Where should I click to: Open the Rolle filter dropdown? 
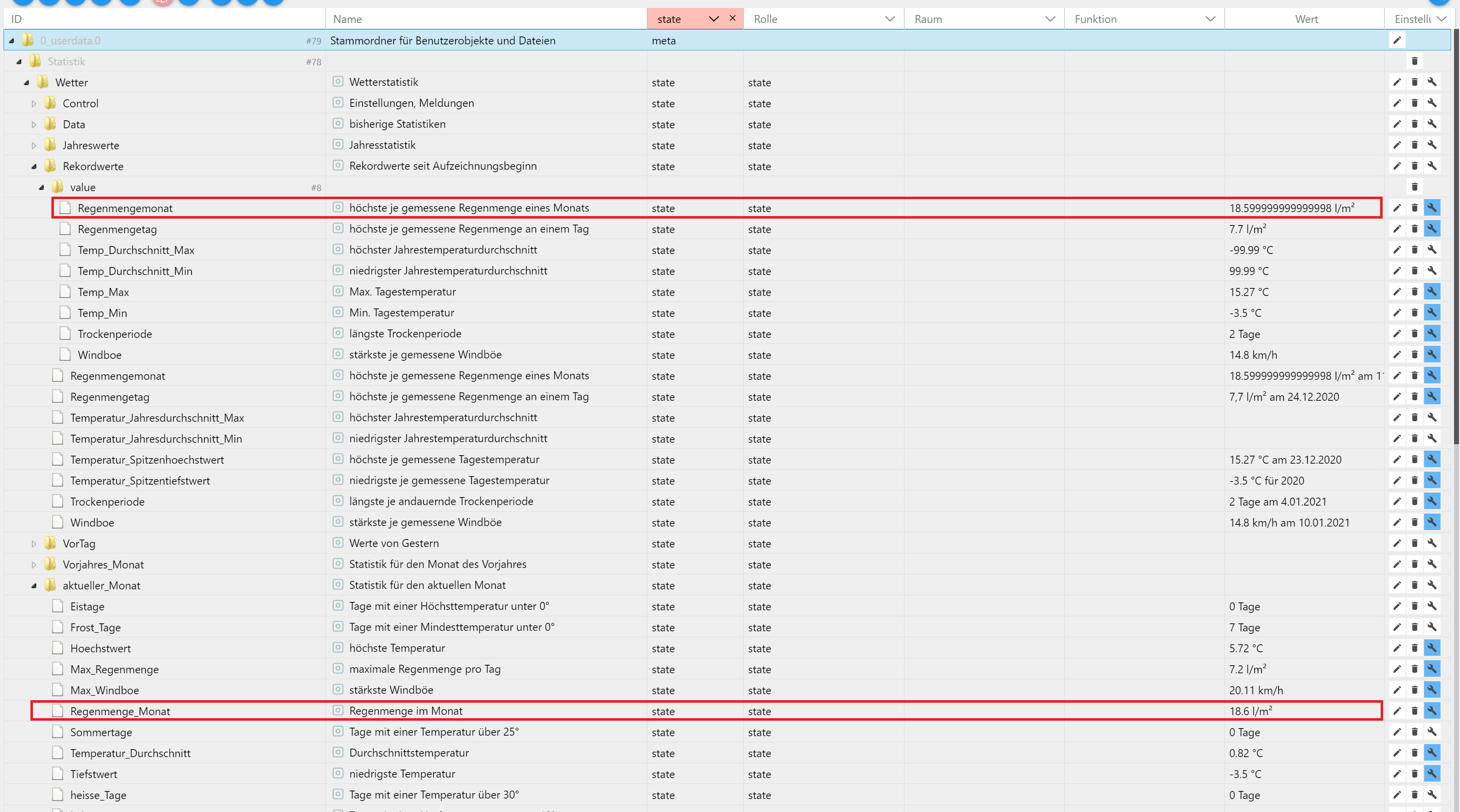[889, 18]
